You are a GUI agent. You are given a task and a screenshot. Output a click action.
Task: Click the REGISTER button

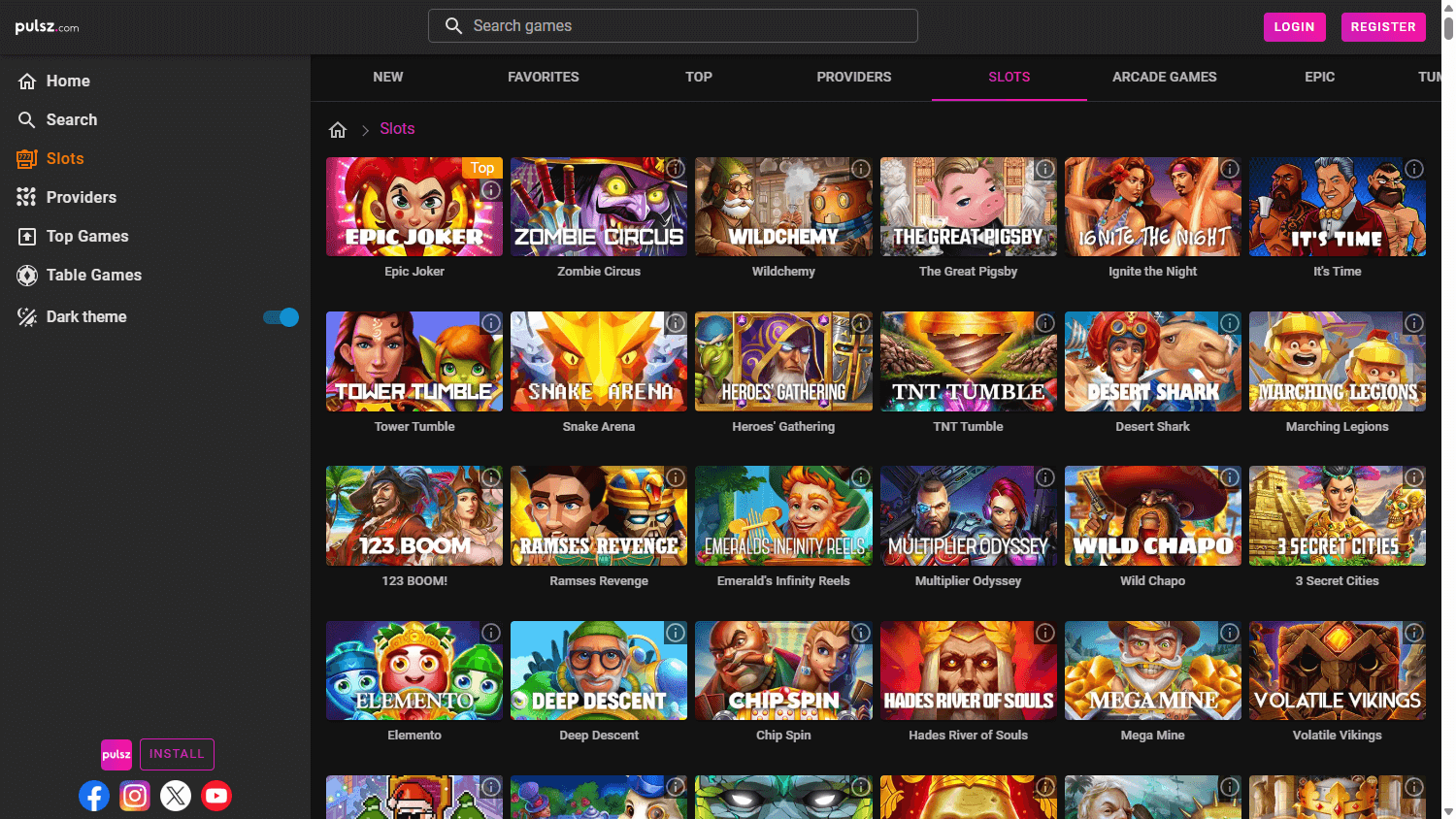coord(1382,26)
